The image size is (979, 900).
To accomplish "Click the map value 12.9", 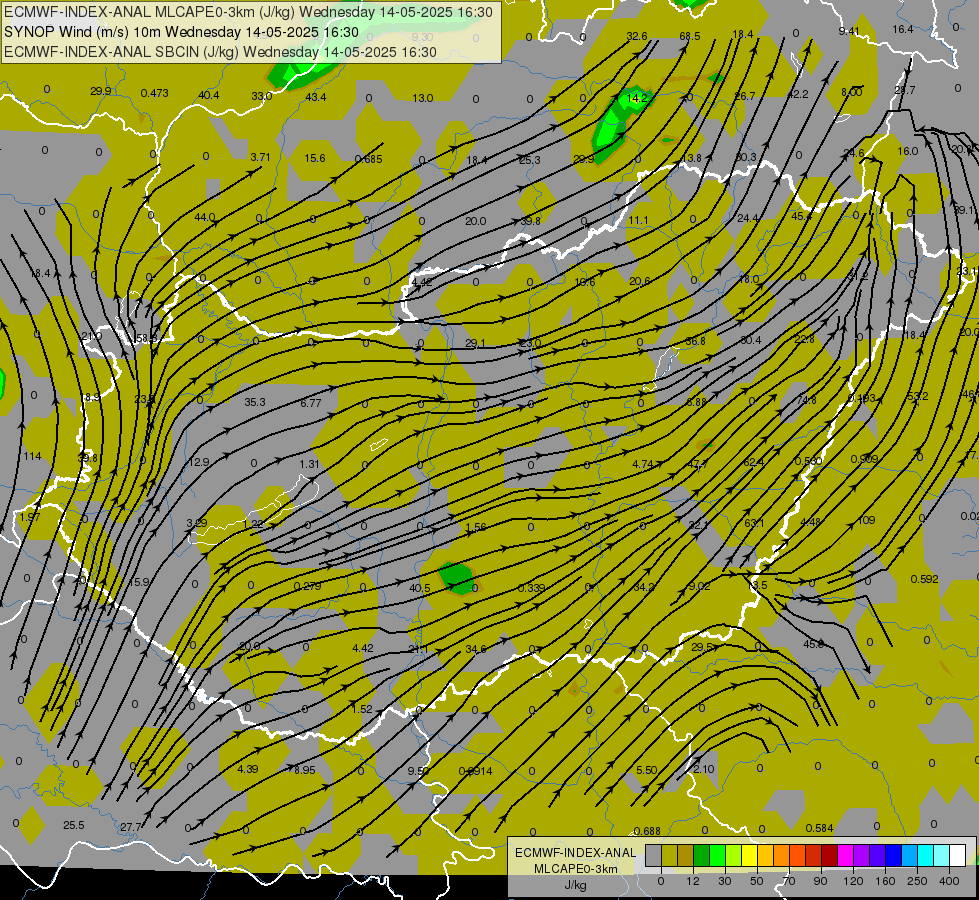I will (x=199, y=462).
